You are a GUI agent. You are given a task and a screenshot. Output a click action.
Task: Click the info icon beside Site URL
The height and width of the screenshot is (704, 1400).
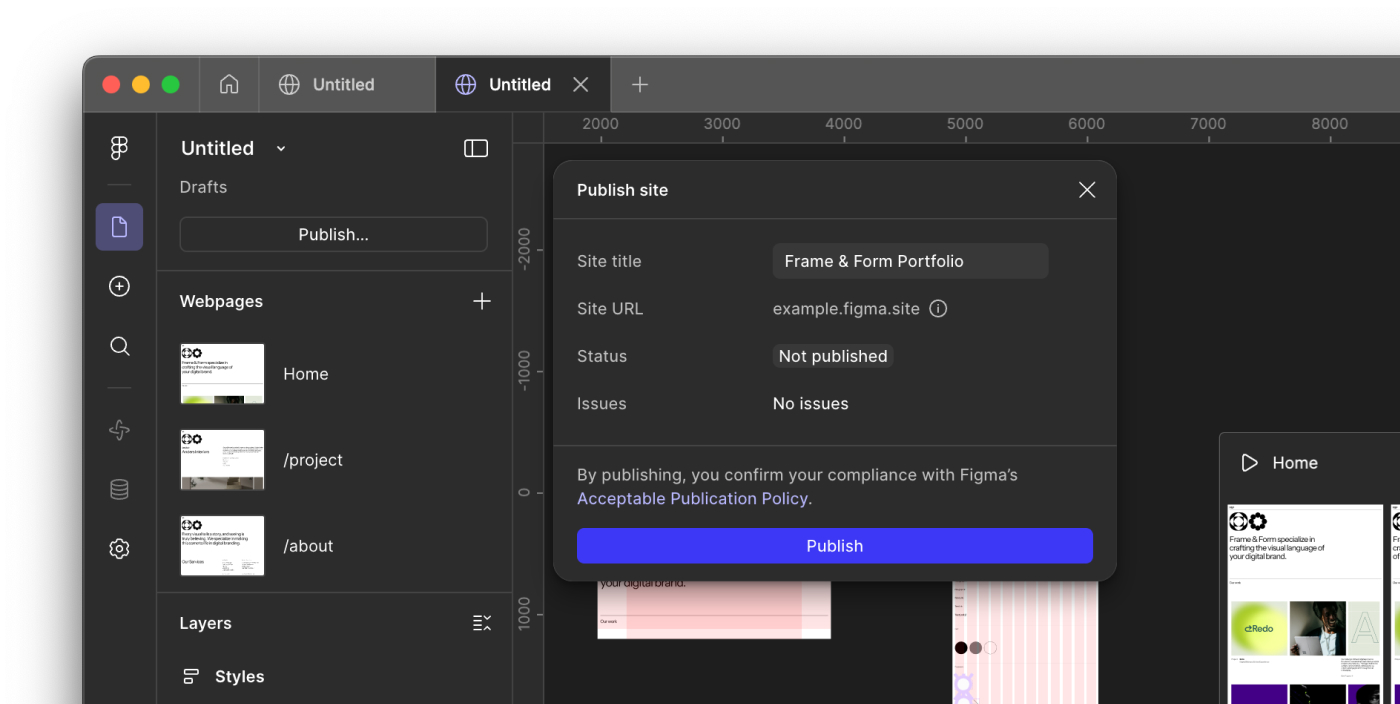(x=938, y=309)
